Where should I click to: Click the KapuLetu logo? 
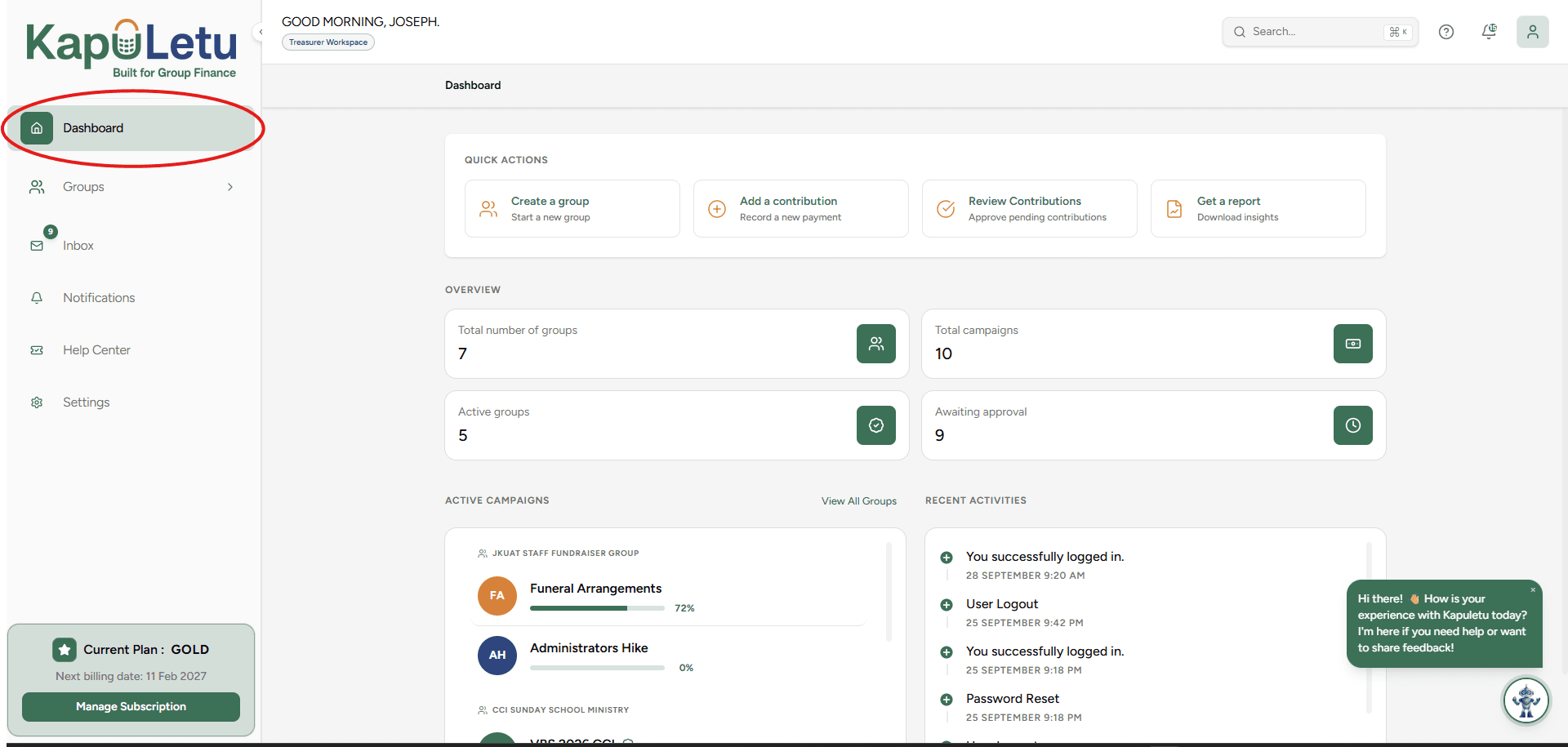click(131, 49)
